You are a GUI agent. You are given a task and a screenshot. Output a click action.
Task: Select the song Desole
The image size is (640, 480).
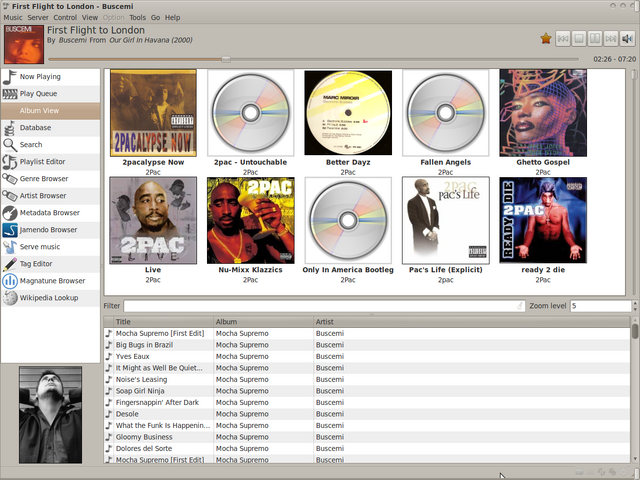pos(367,414)
